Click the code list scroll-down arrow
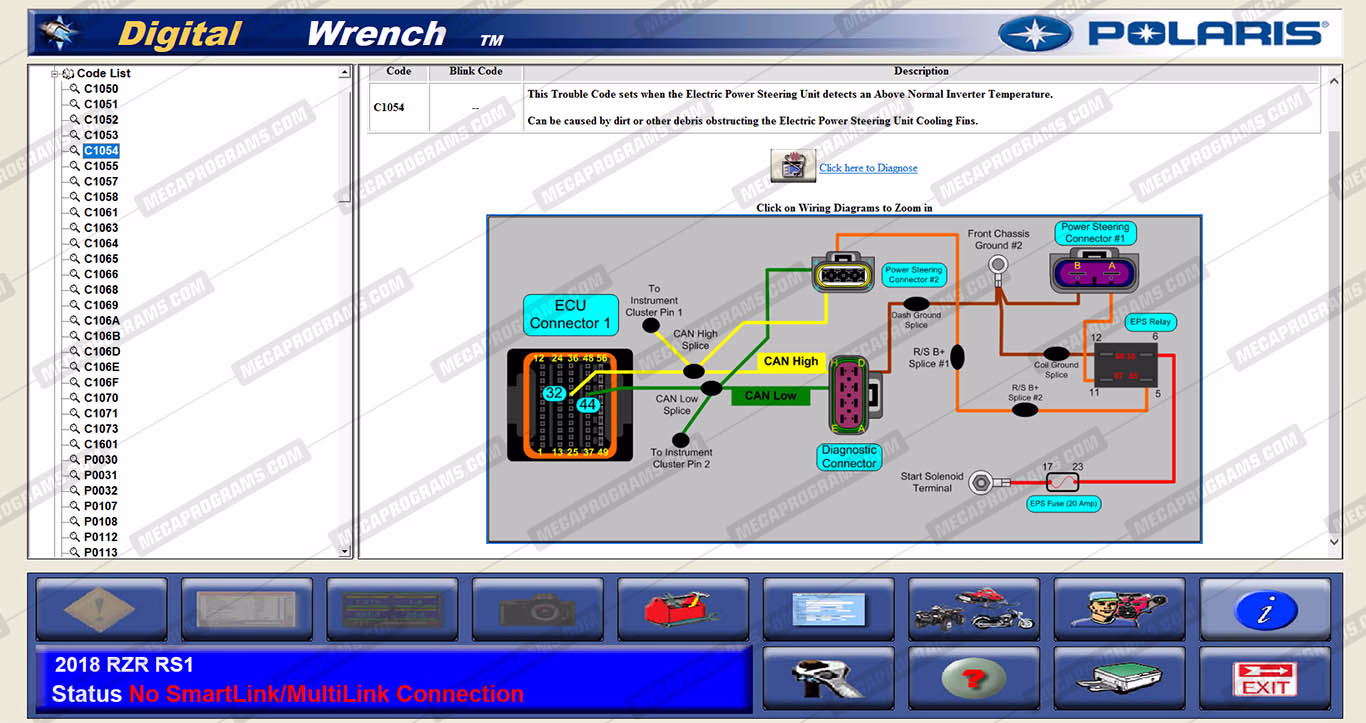 345,551
